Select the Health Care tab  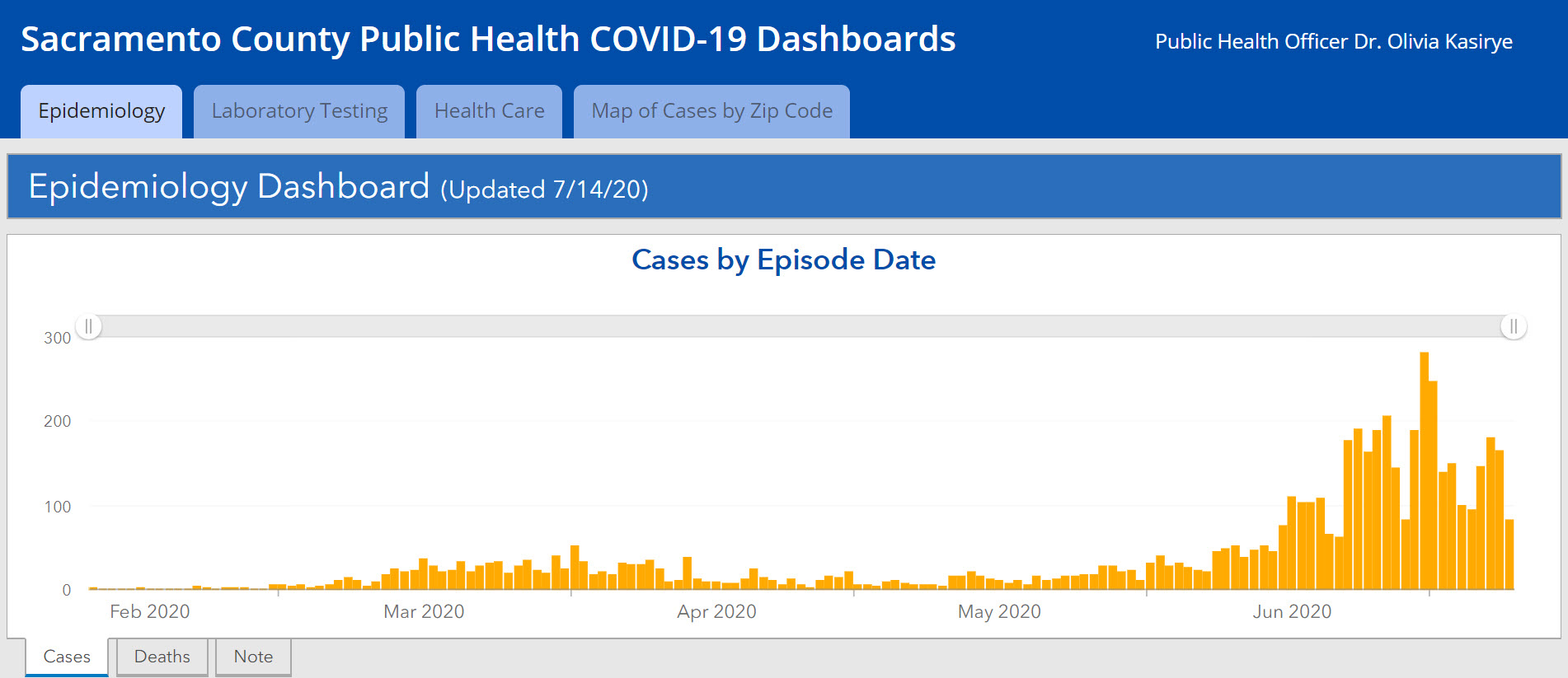pyautogui.click(x=489, y=111)
